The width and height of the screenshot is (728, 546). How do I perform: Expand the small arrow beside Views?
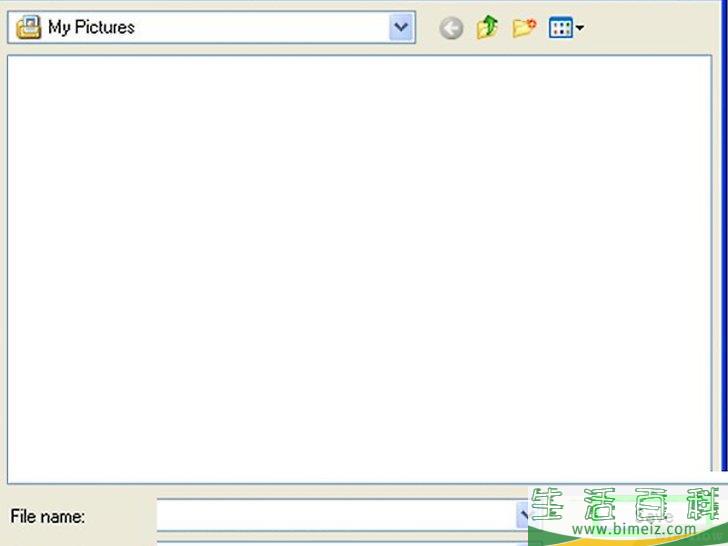pyautogui.click(x=579, y=29)
